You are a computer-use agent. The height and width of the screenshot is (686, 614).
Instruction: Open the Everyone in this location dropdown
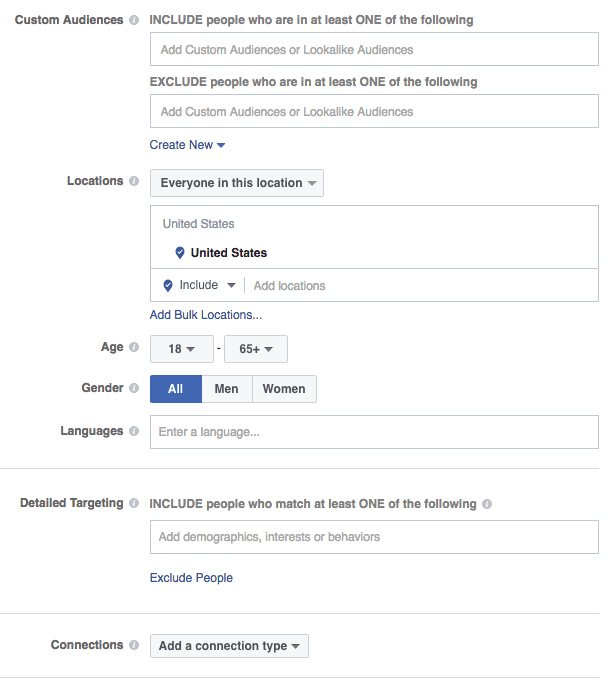click(x=237, y=183)
